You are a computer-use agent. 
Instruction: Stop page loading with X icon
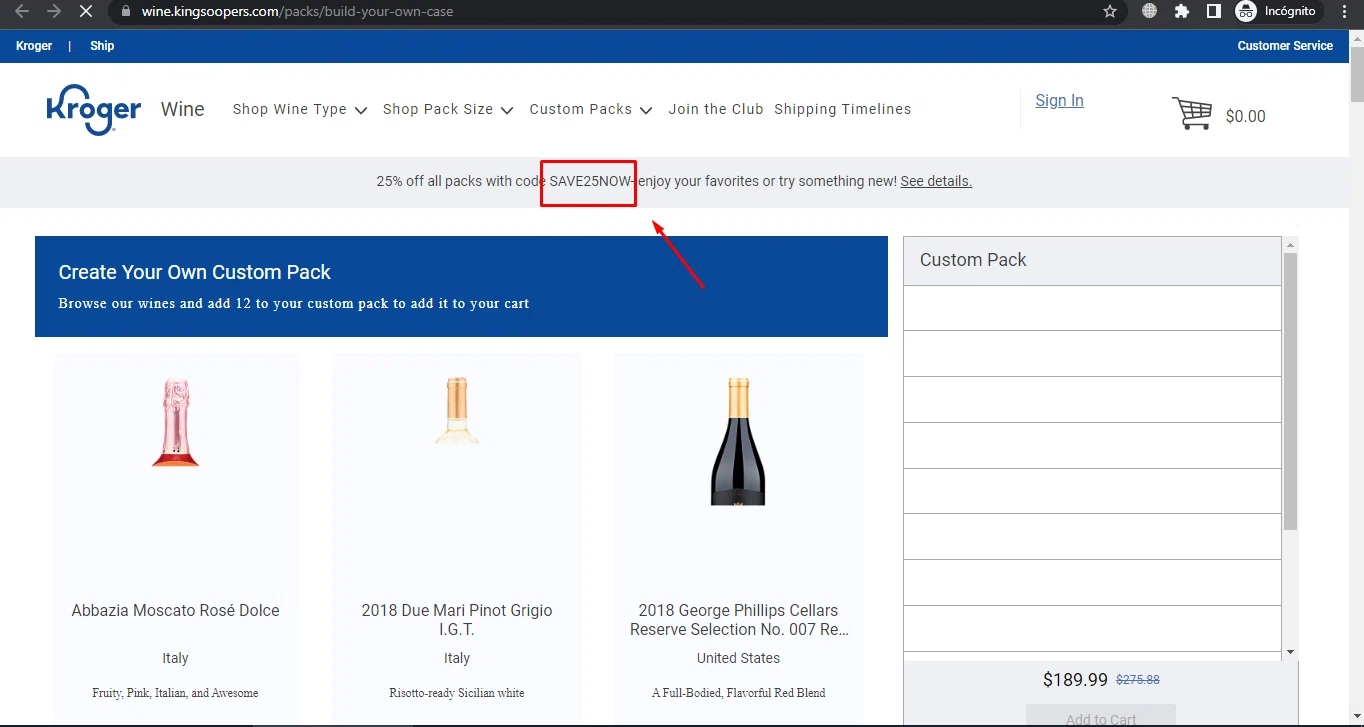85,12
